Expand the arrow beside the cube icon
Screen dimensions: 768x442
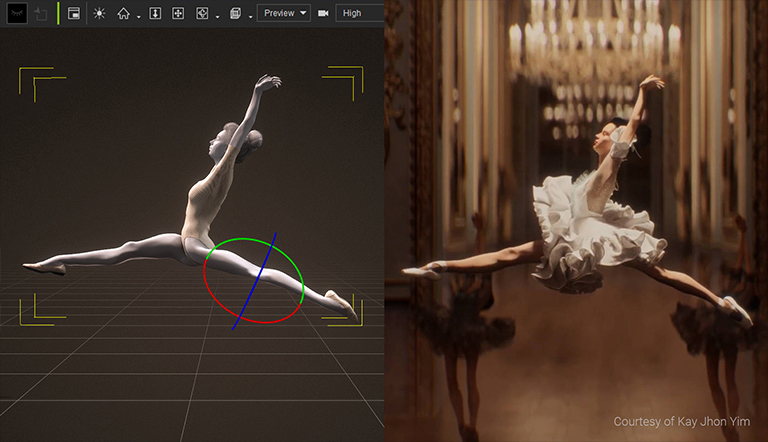tap(248, 17)
